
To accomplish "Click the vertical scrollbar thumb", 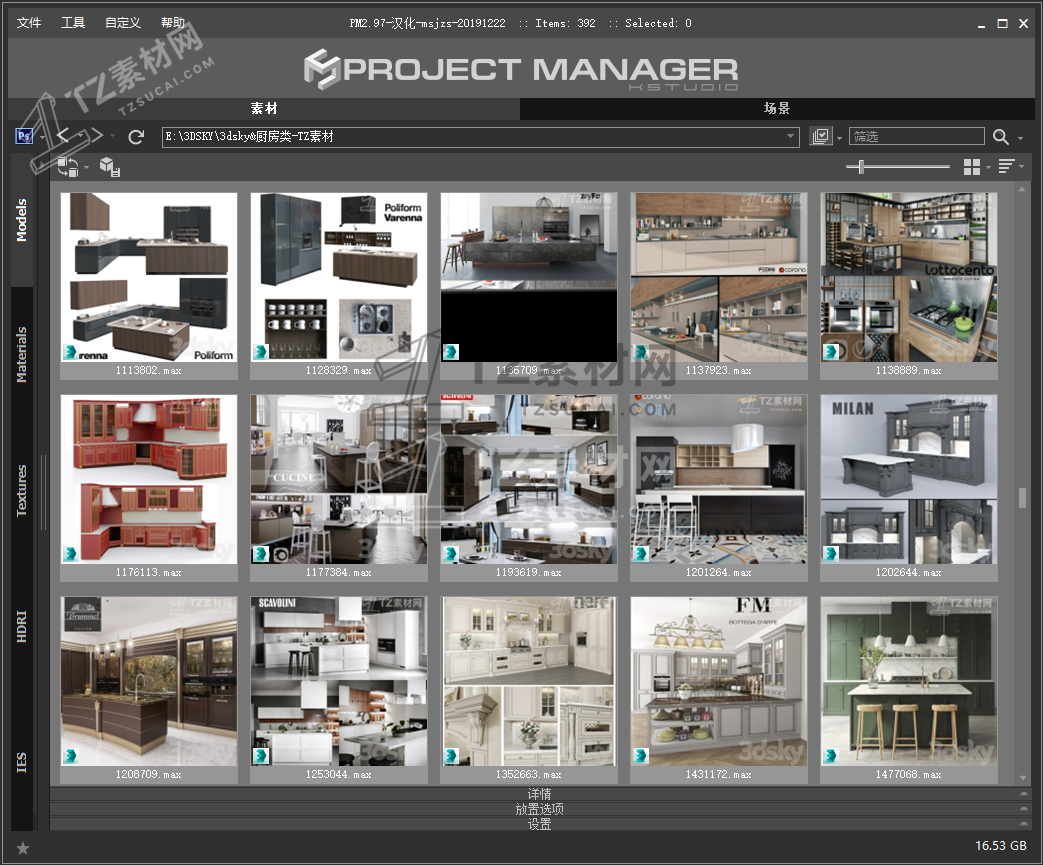I will [1022, 498].
